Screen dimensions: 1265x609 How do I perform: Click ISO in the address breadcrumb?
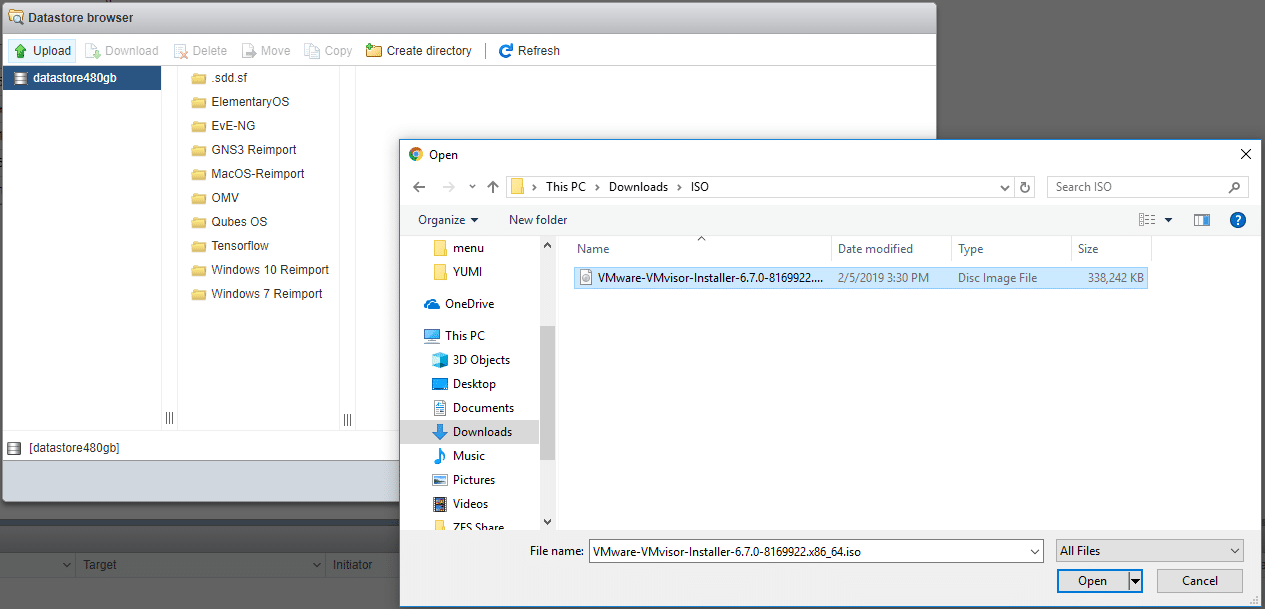[699, 187]
